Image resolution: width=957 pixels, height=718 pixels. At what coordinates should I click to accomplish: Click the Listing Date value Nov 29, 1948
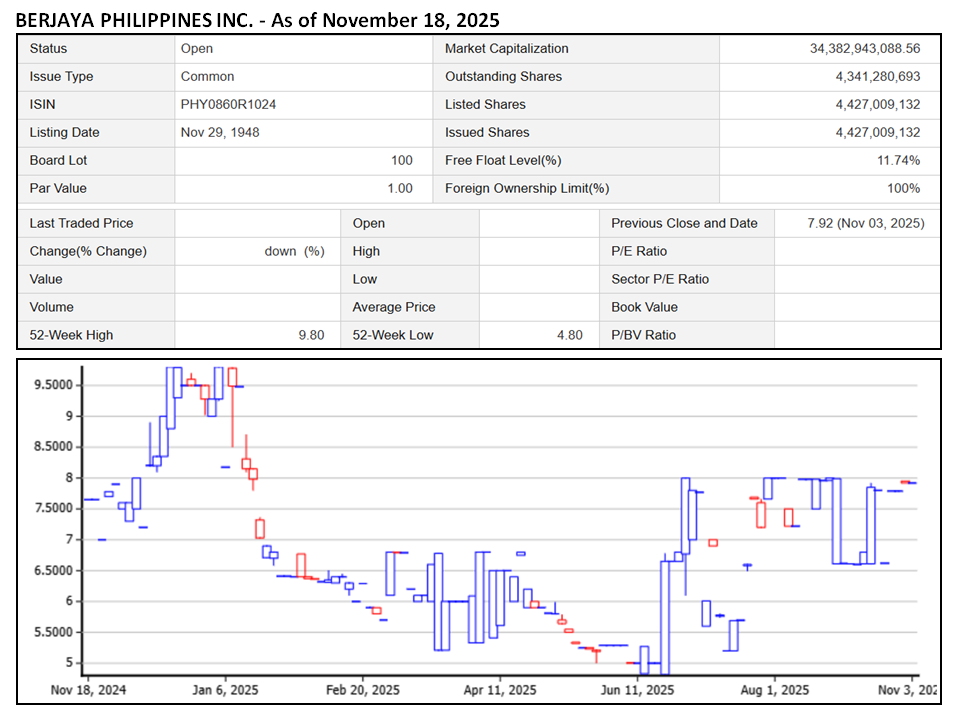219,133
